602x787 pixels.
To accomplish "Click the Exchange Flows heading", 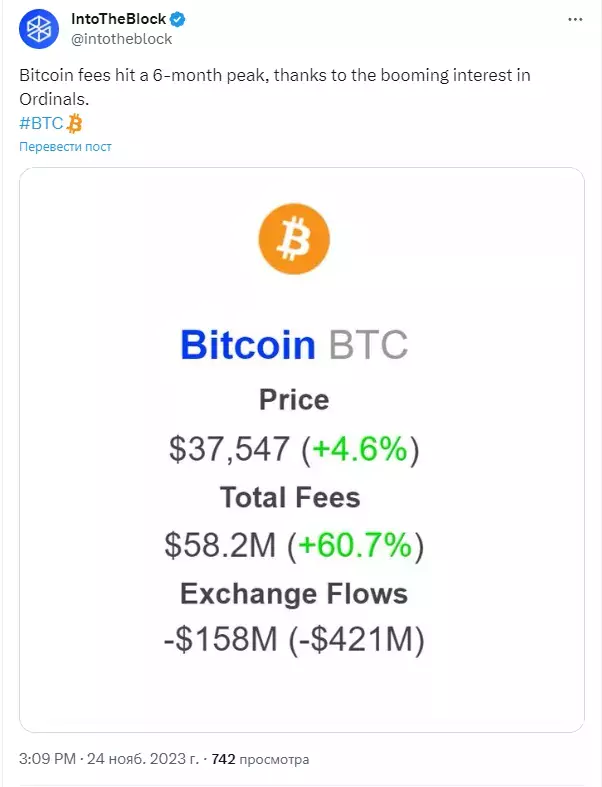I will point(294,594).
